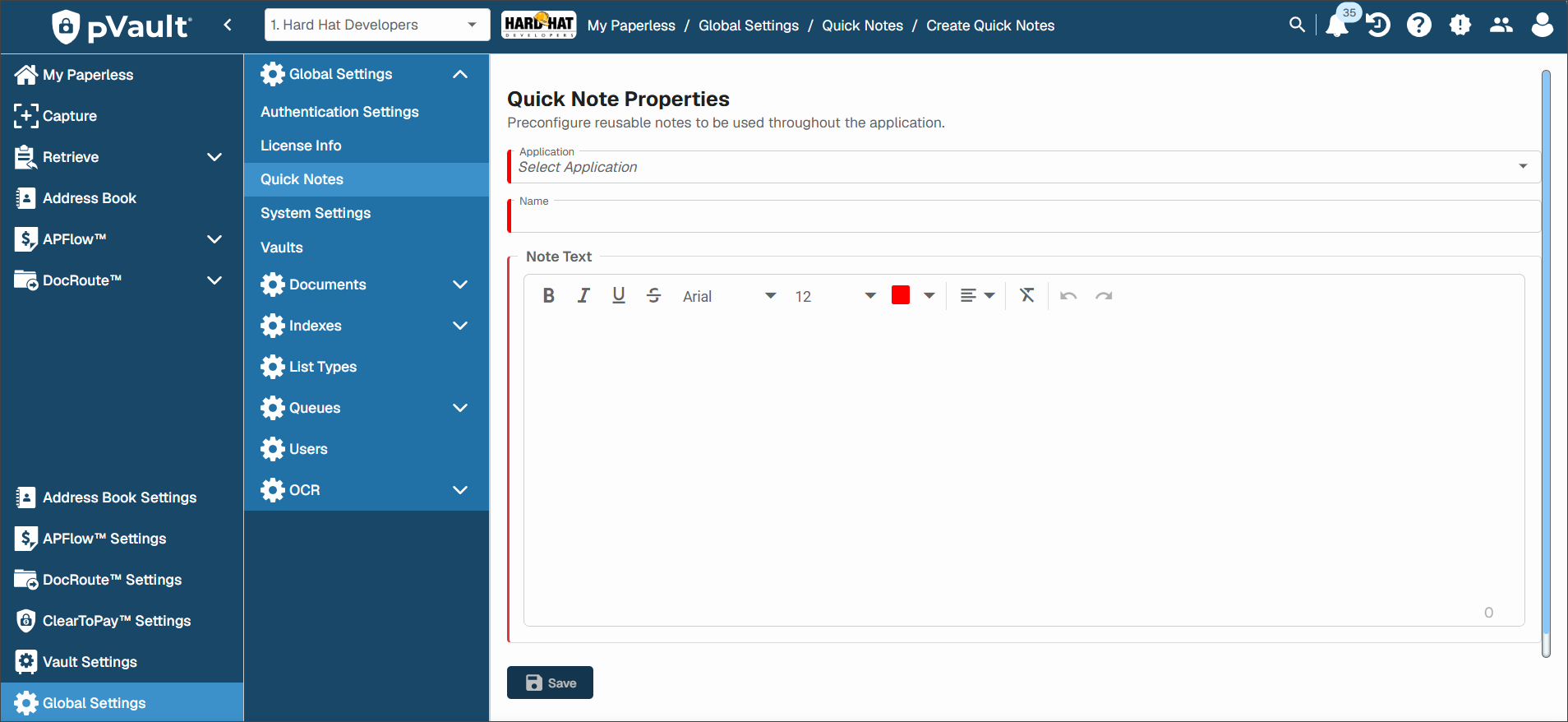This screenshot has width=1568, height=722.
Task: Clear text formatting in editor
Action: click(x=1027, y=295)
